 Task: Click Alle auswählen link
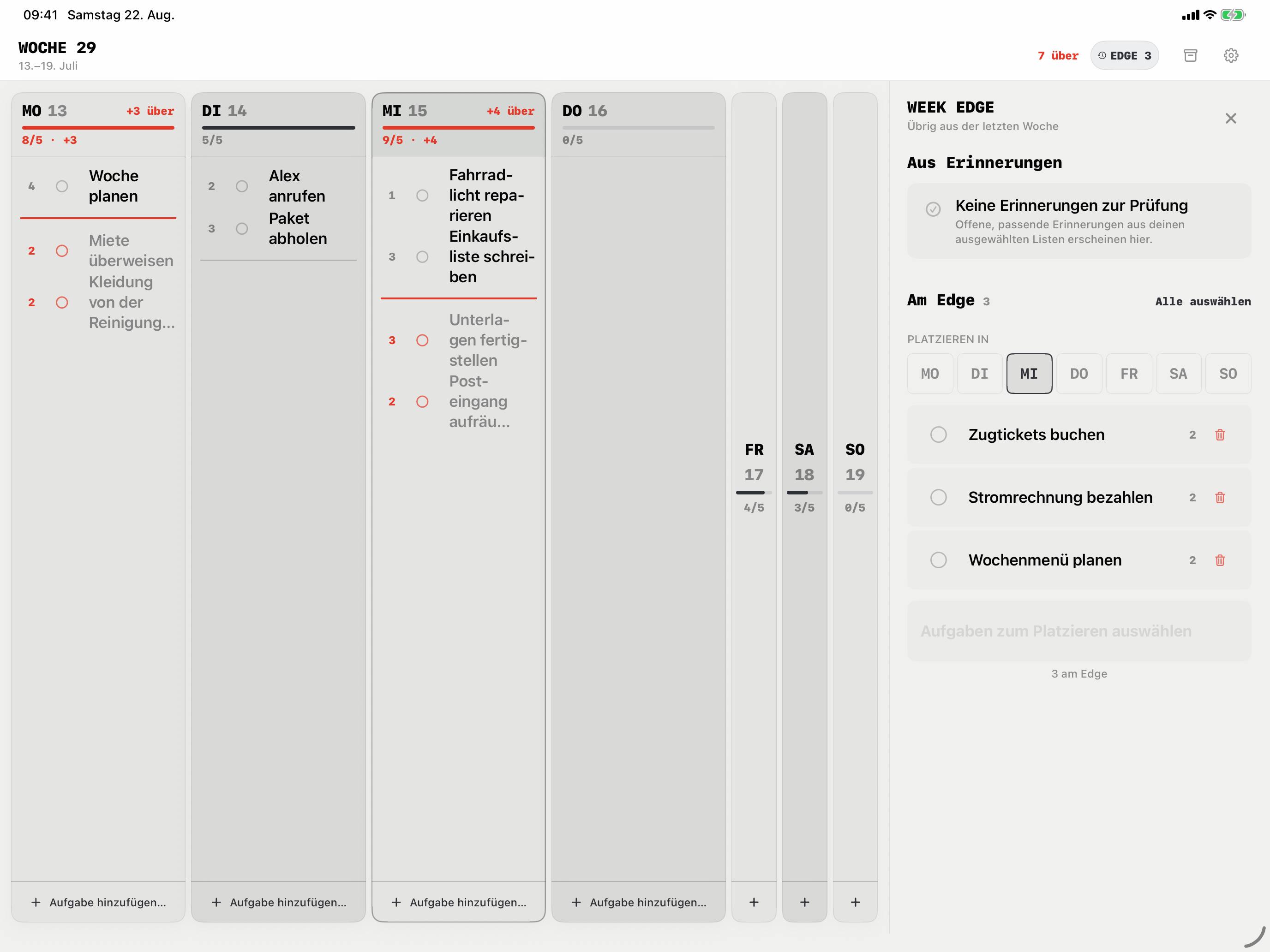1203,301
